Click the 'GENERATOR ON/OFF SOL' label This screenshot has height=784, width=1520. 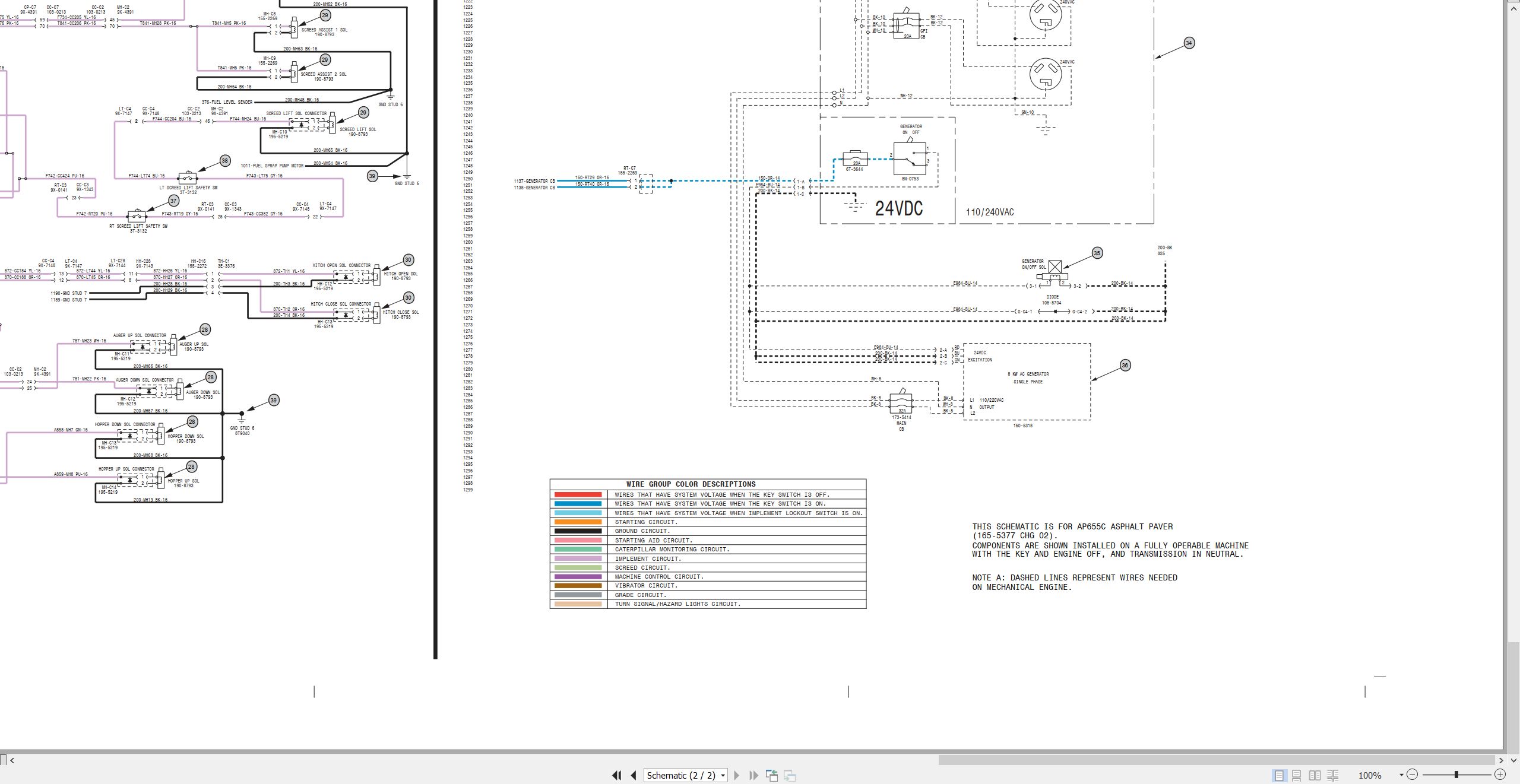[x=1033, y=264]
